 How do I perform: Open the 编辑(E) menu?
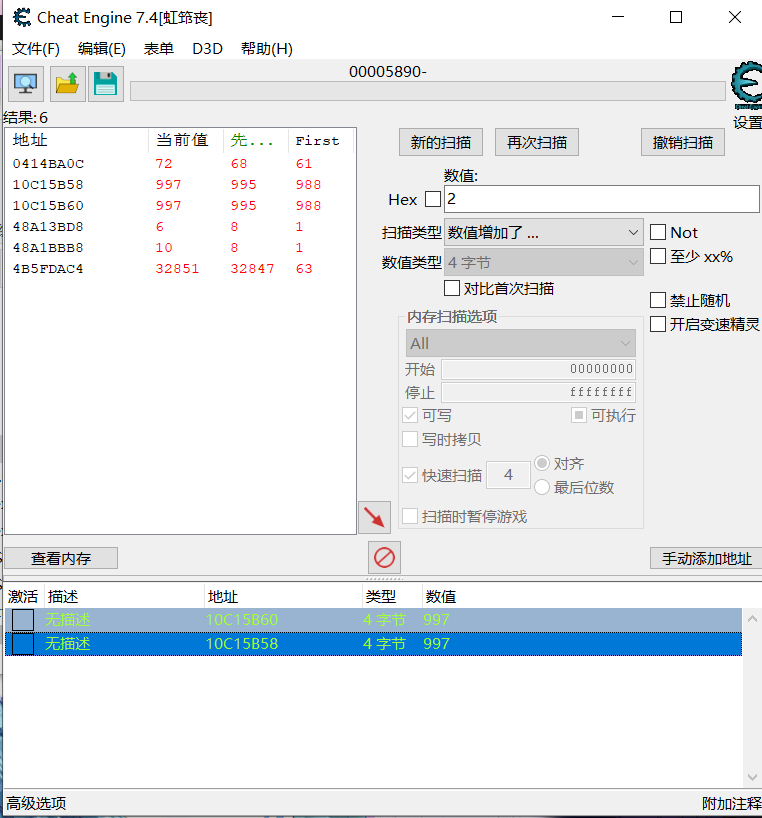tap(102, 49)
